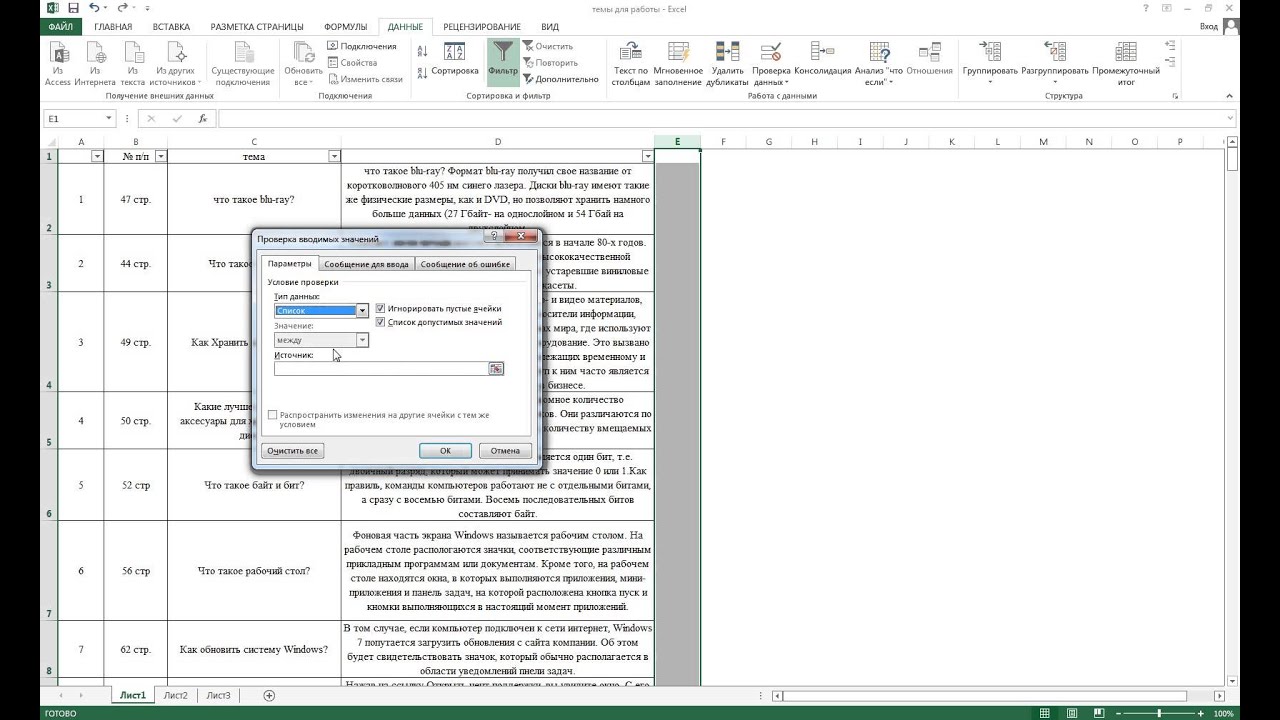Switch to the ФОРМУЛЫ ribbon tab

[345, 27]
